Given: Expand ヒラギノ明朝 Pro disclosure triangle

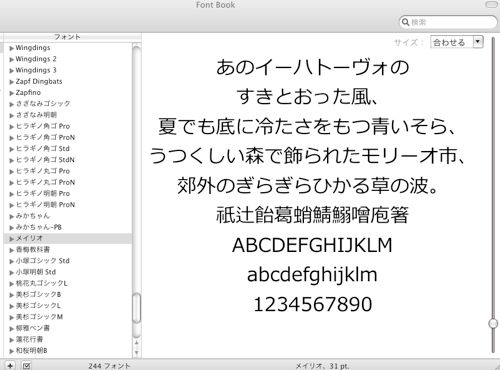Looking at the screenshot, I should [x=11, y=194].
